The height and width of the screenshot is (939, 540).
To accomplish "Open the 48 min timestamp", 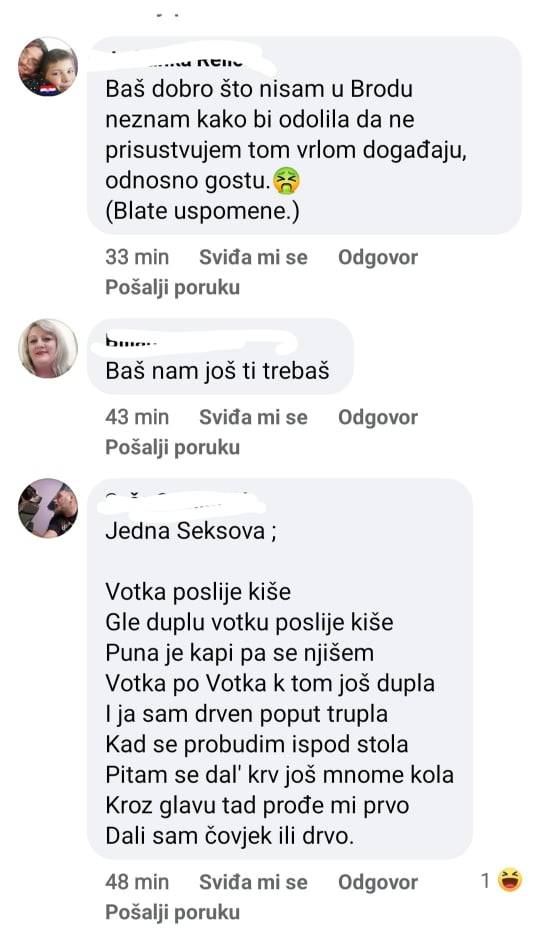I will tap(137, 882).
